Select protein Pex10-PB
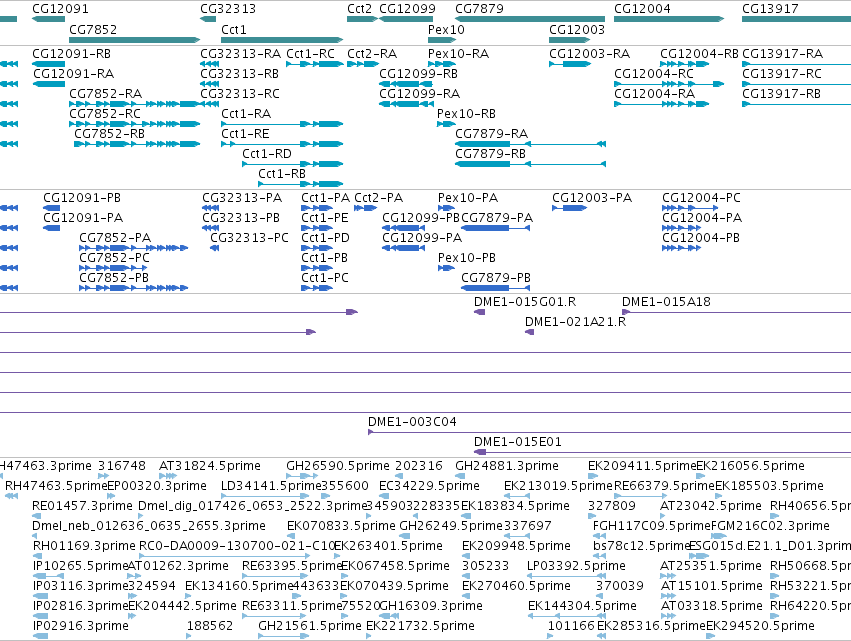The image size is (851, 641). pos(446,268)
